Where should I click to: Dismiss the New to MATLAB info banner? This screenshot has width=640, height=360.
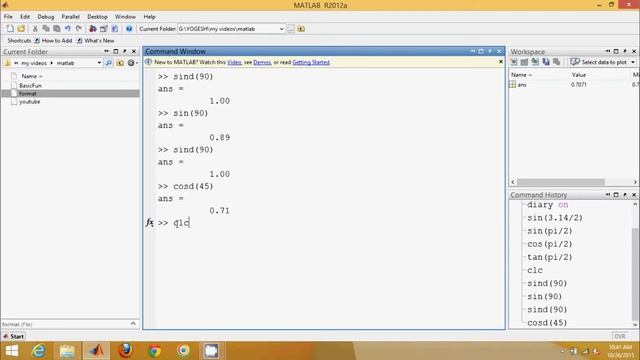pyautogui.click(x=501, y=62)
